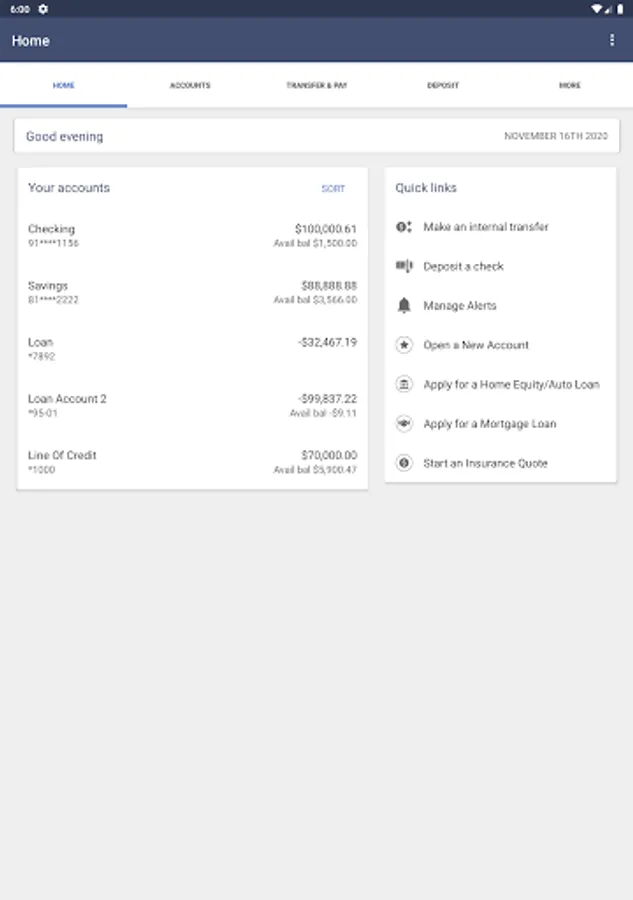Screen dimensions: 633x900
Task: Click the Home Equity/Auto Loan bank icon
Action: (x=404, y=384)
